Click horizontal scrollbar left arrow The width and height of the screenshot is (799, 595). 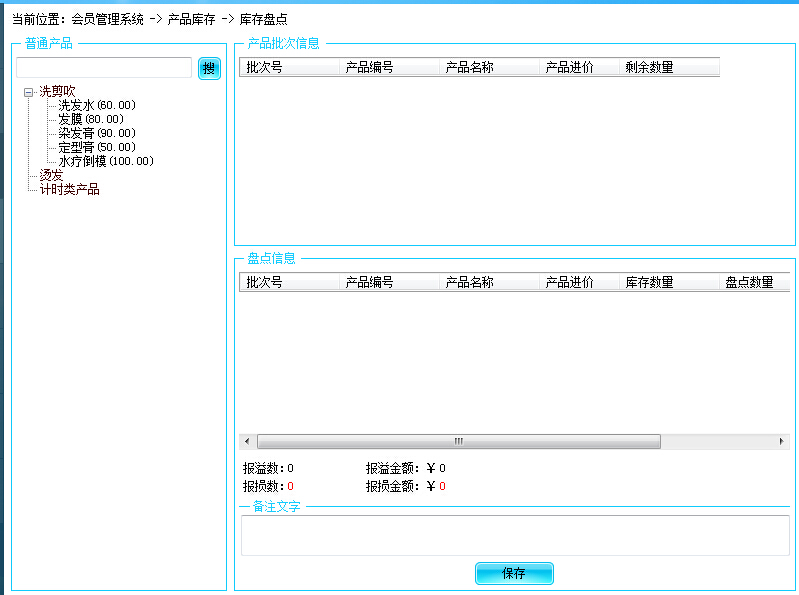coord(247,441)
